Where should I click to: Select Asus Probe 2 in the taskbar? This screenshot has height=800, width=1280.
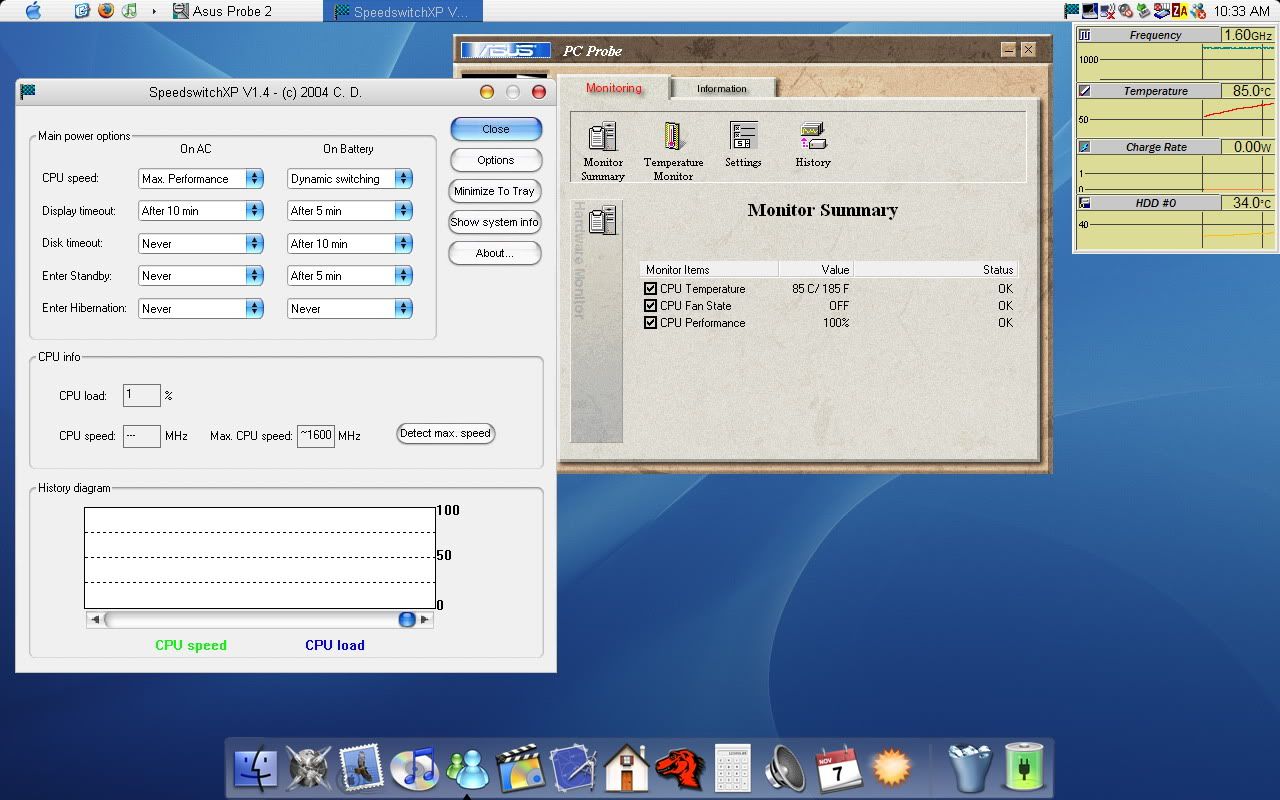pyautogui.click(x=222, y=11)
